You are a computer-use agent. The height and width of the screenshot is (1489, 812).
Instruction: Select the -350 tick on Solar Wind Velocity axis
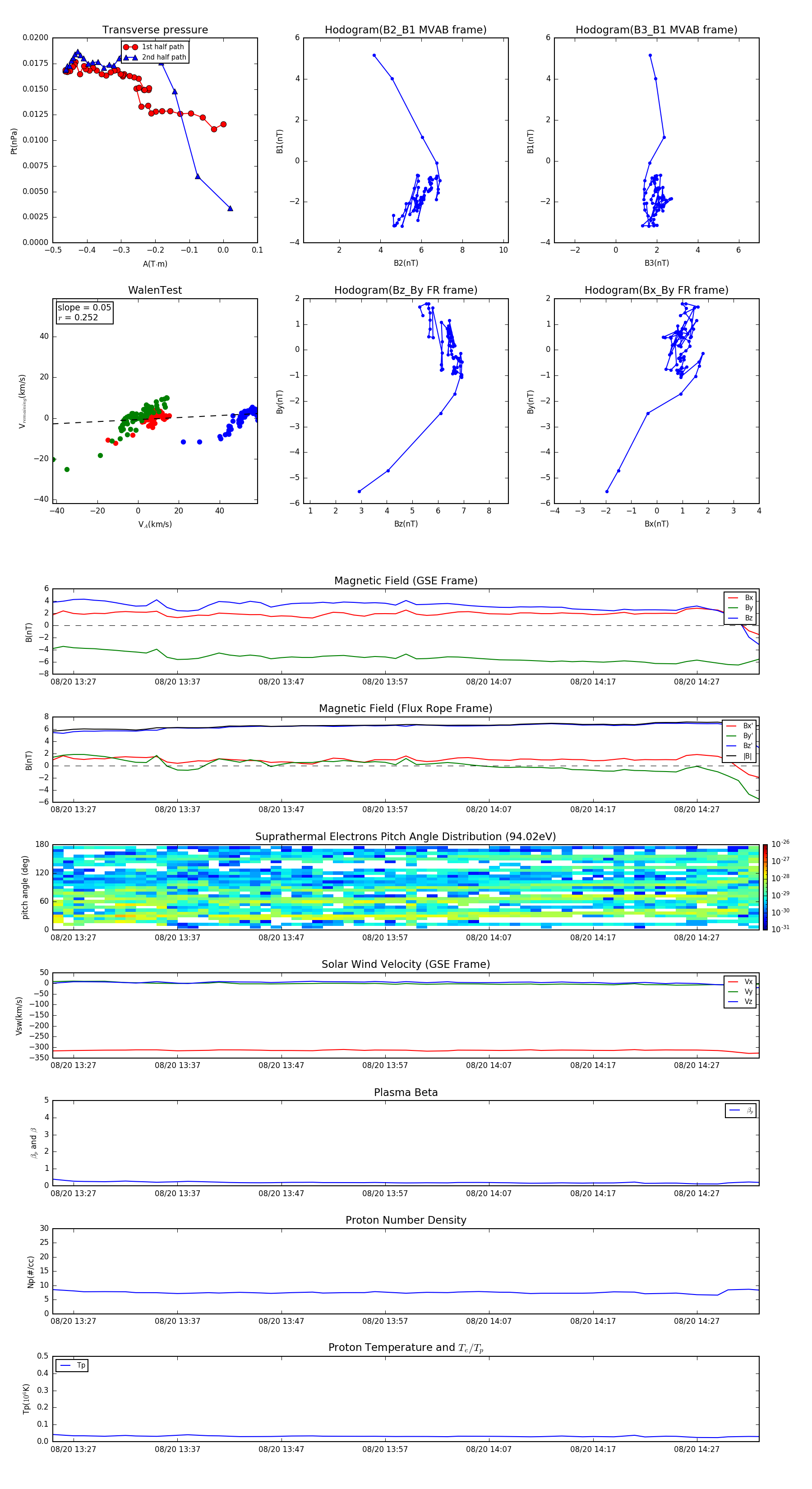pos(39,1058)
